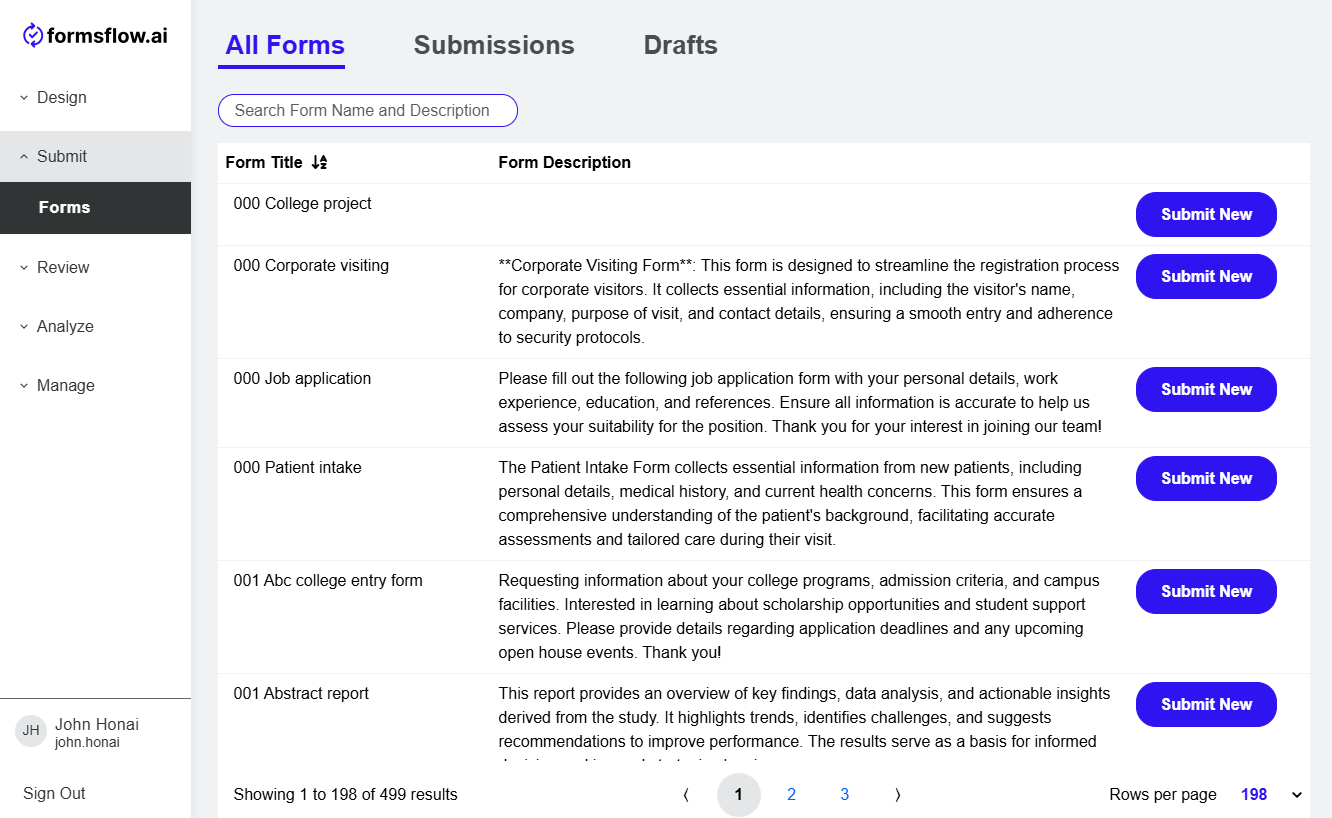Image resolution: width=1332 pixels, height=818 pixels.
Task: Jump to page 3 of results
Action: pyautogui.click(x=845, y=795)
